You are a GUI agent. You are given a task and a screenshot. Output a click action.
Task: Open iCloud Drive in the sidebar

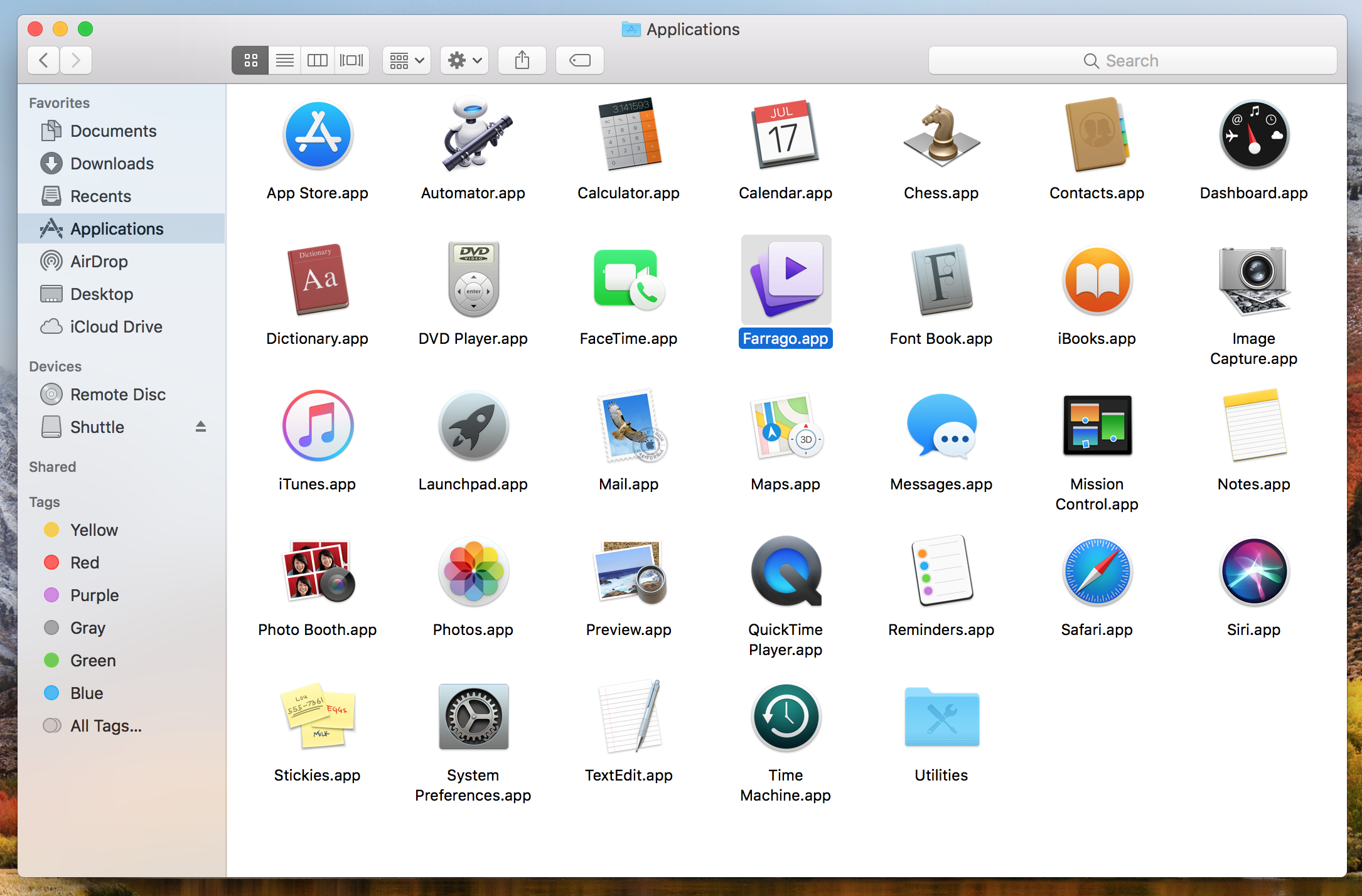click(122, 327)
